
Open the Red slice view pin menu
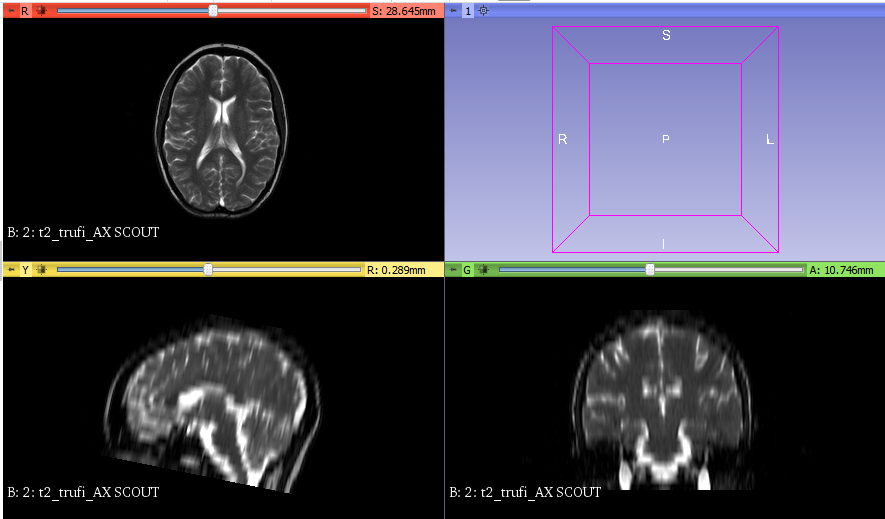(x=11, y=11)
